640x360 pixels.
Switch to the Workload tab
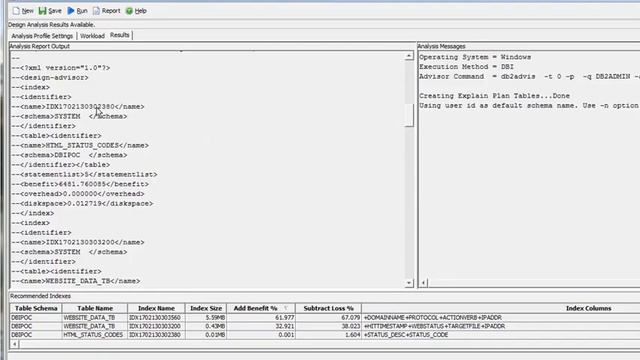(92, 36)
